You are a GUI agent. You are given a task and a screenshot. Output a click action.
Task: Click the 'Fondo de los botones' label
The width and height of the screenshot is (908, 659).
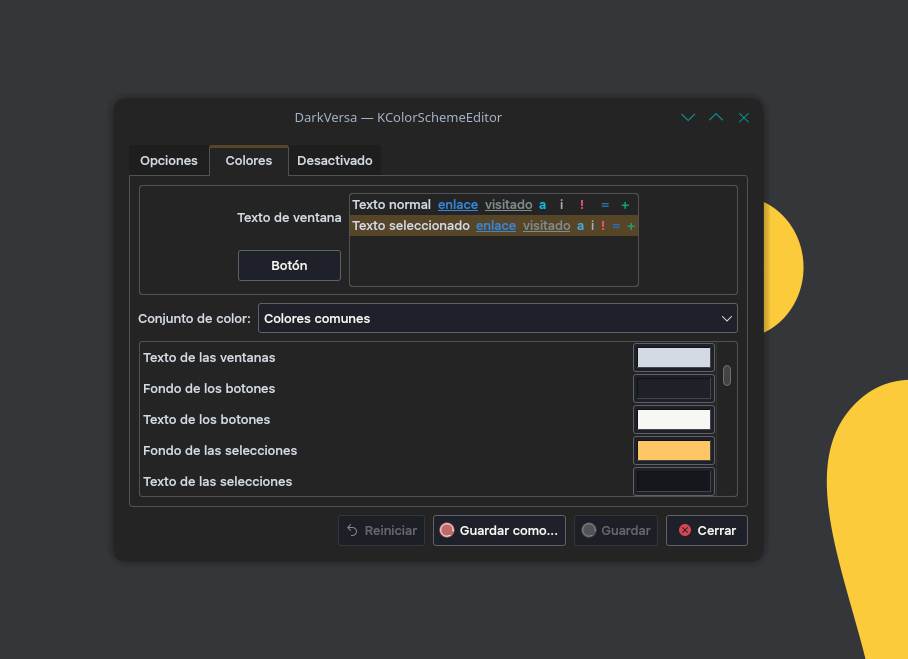coord(209,389)
